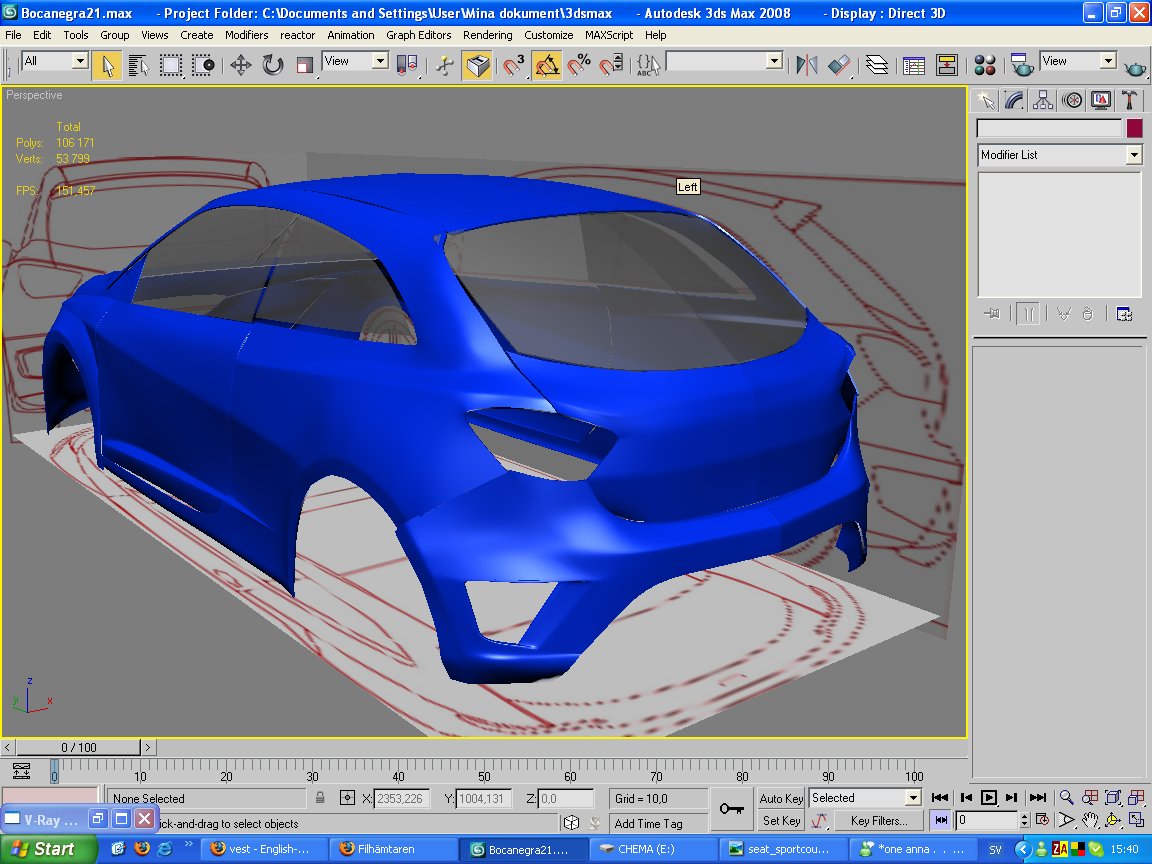
Task: Click the Align tool icon
Action: click(x=839, y=65)
